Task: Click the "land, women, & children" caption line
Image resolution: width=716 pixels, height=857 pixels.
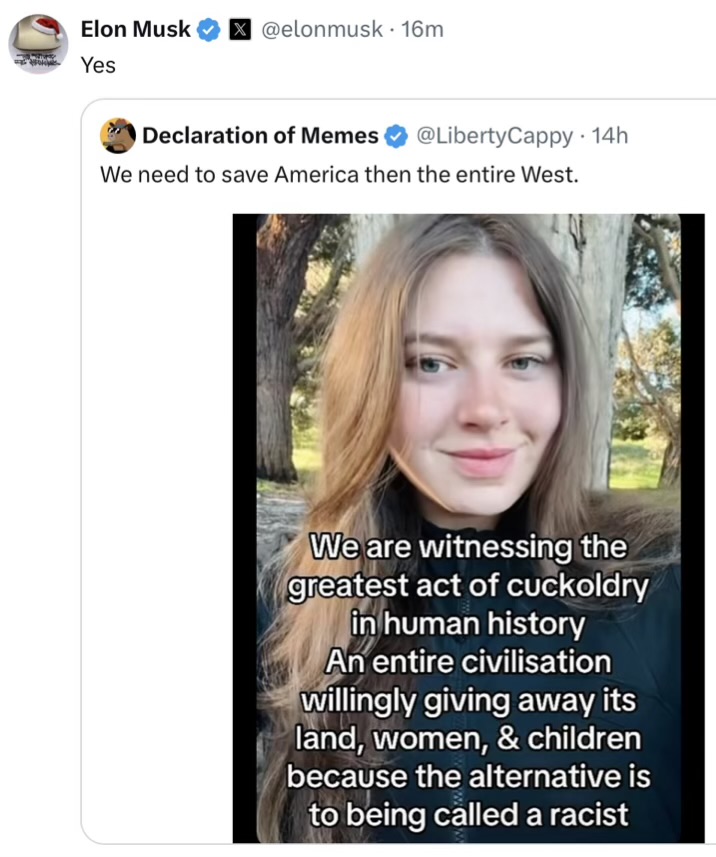Action: point(467,738)
